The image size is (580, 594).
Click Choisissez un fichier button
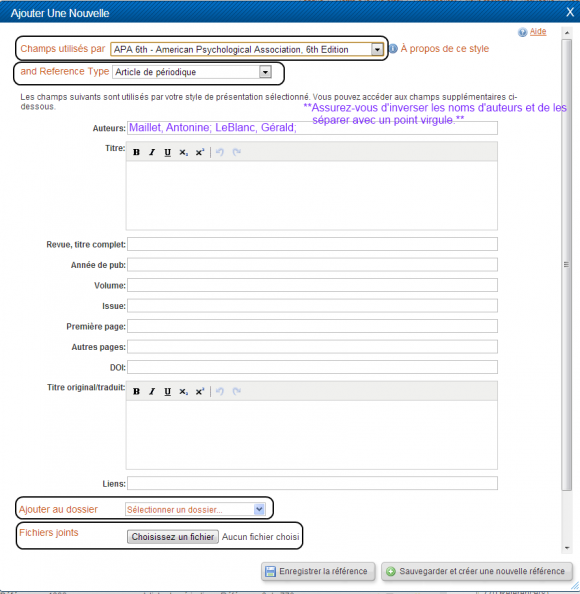click(x=173, y=537)
